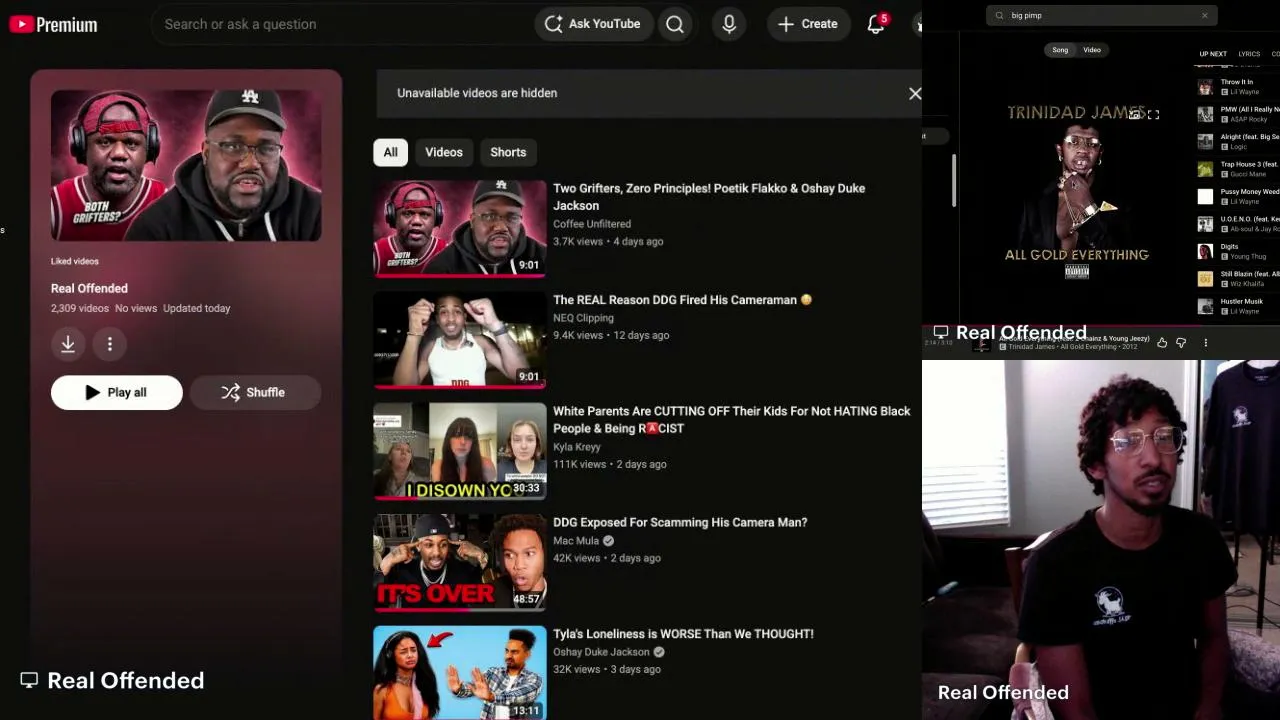Clear the 'big pimp' search in YouTube Music

coord(1204,15)
